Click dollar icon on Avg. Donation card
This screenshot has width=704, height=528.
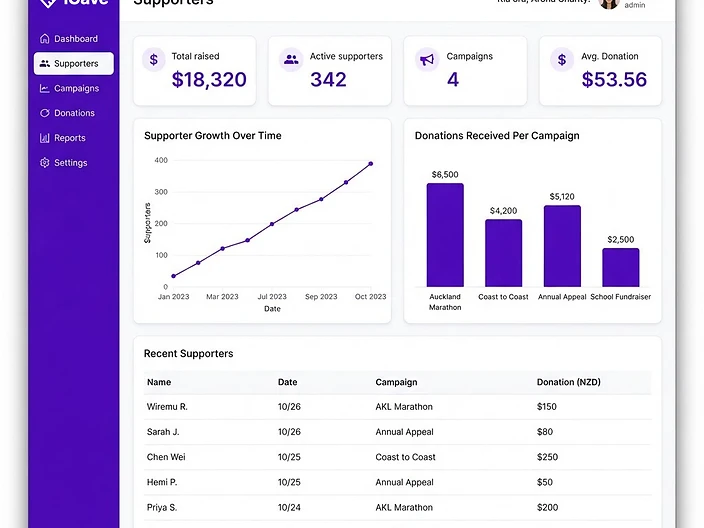(x=562, y=59)
